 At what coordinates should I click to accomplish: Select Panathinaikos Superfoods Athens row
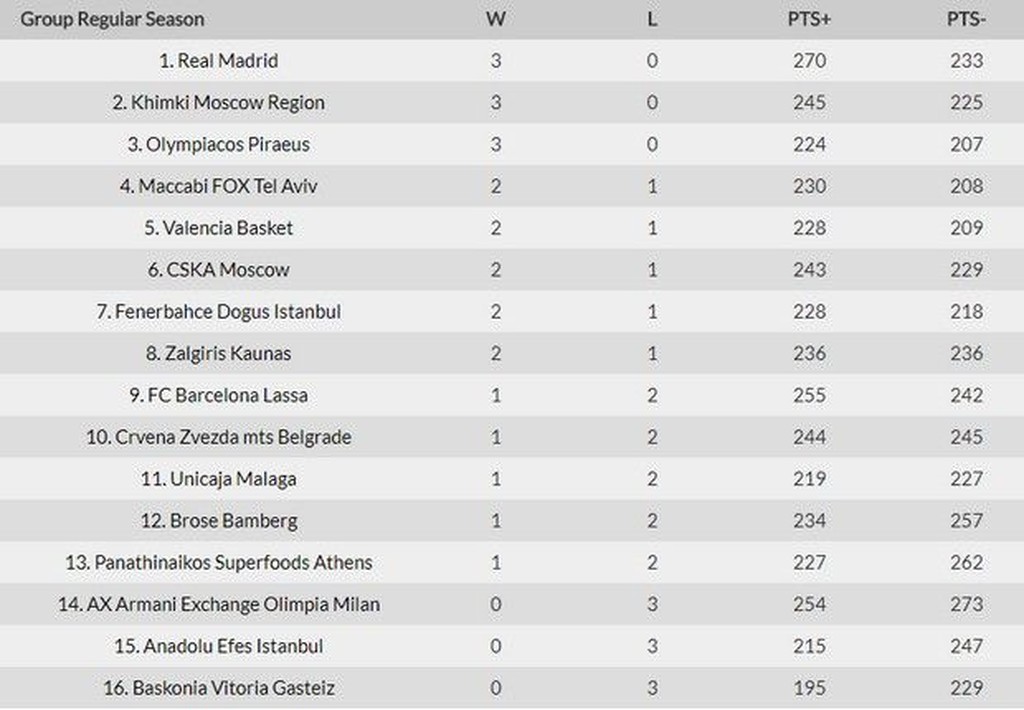[x=218, y=563]
